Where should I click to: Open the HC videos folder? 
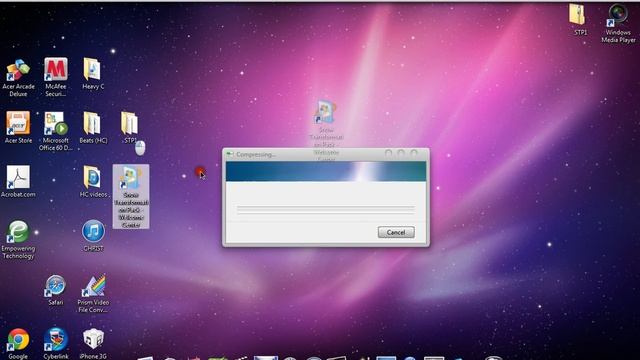93,182
